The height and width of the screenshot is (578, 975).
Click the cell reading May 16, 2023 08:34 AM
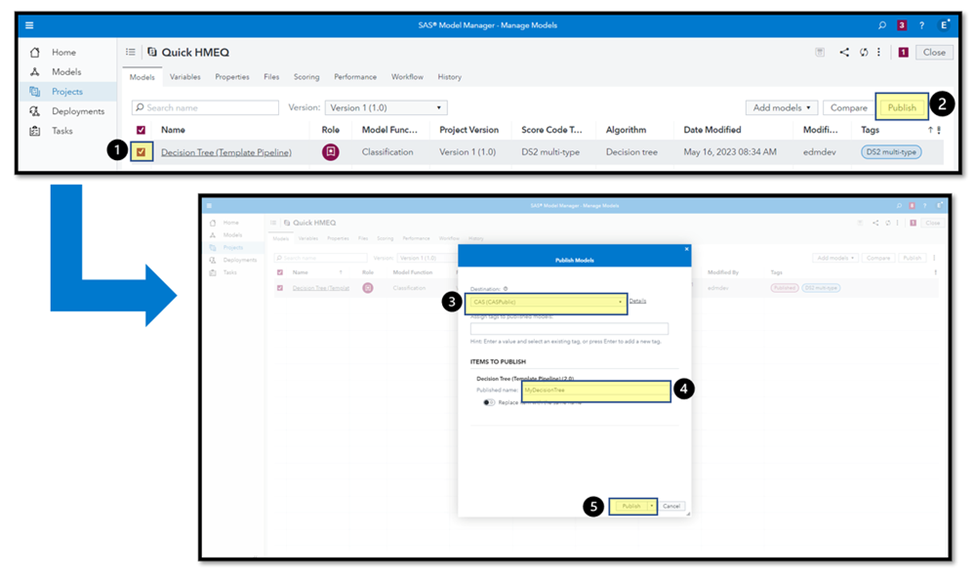point(730,152)
